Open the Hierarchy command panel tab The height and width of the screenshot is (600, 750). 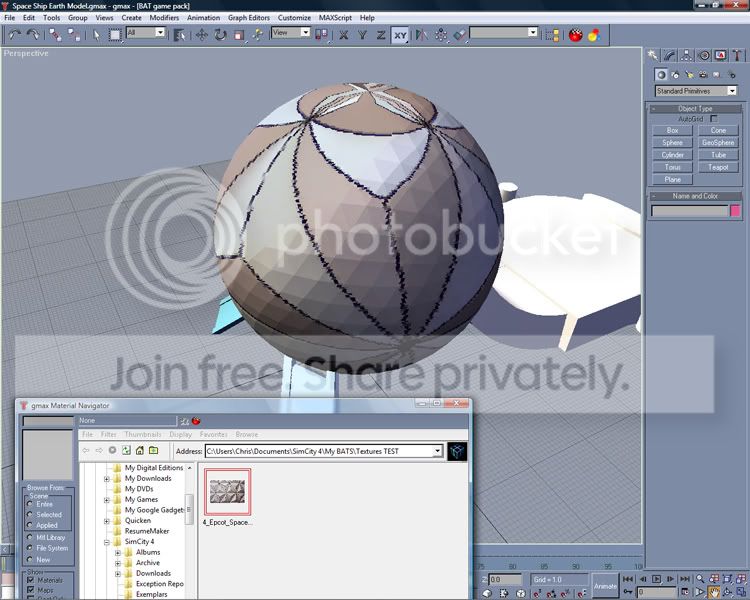(686, 56)
